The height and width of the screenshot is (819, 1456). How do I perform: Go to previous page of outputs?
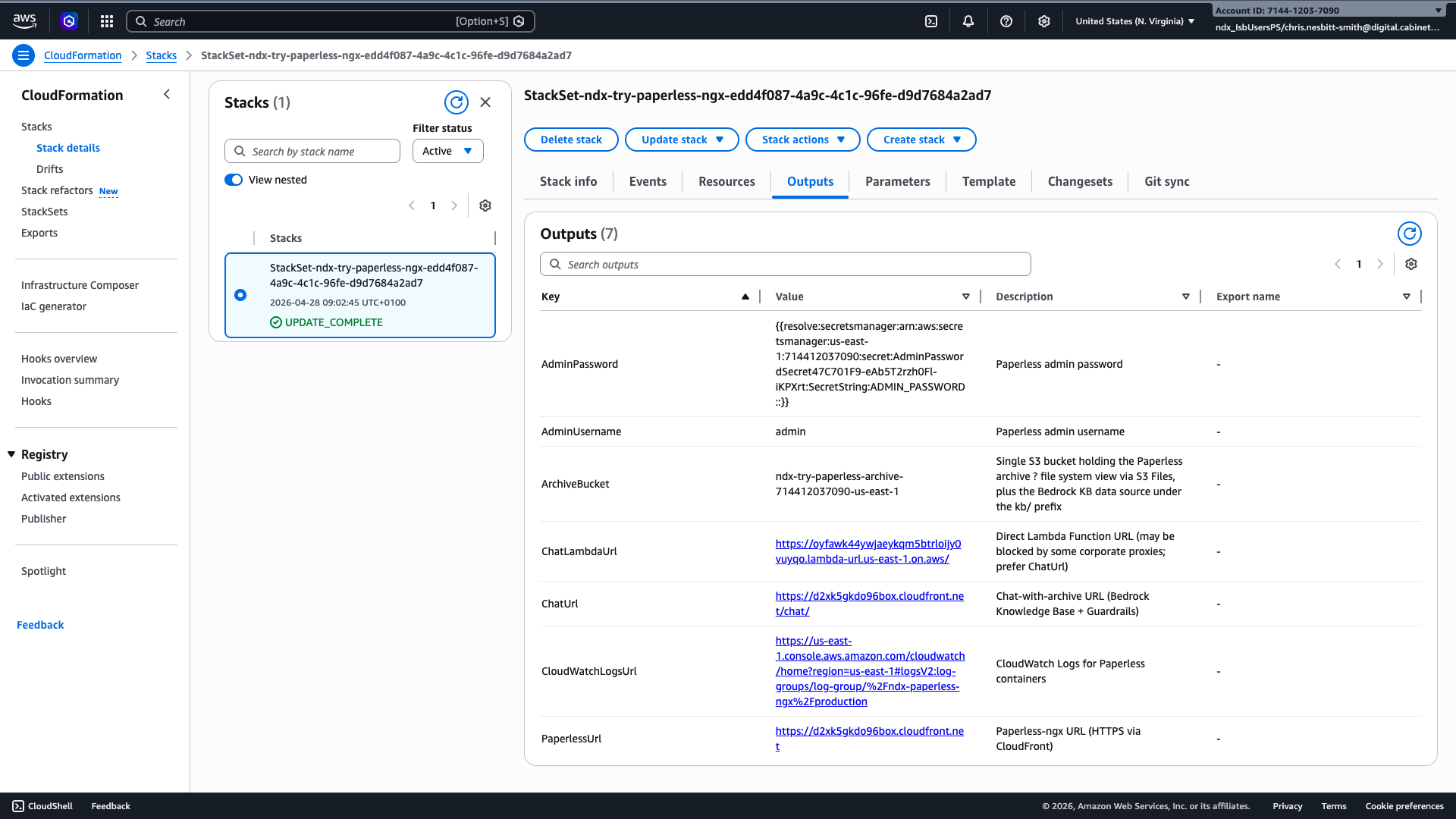pos(1338,264)
